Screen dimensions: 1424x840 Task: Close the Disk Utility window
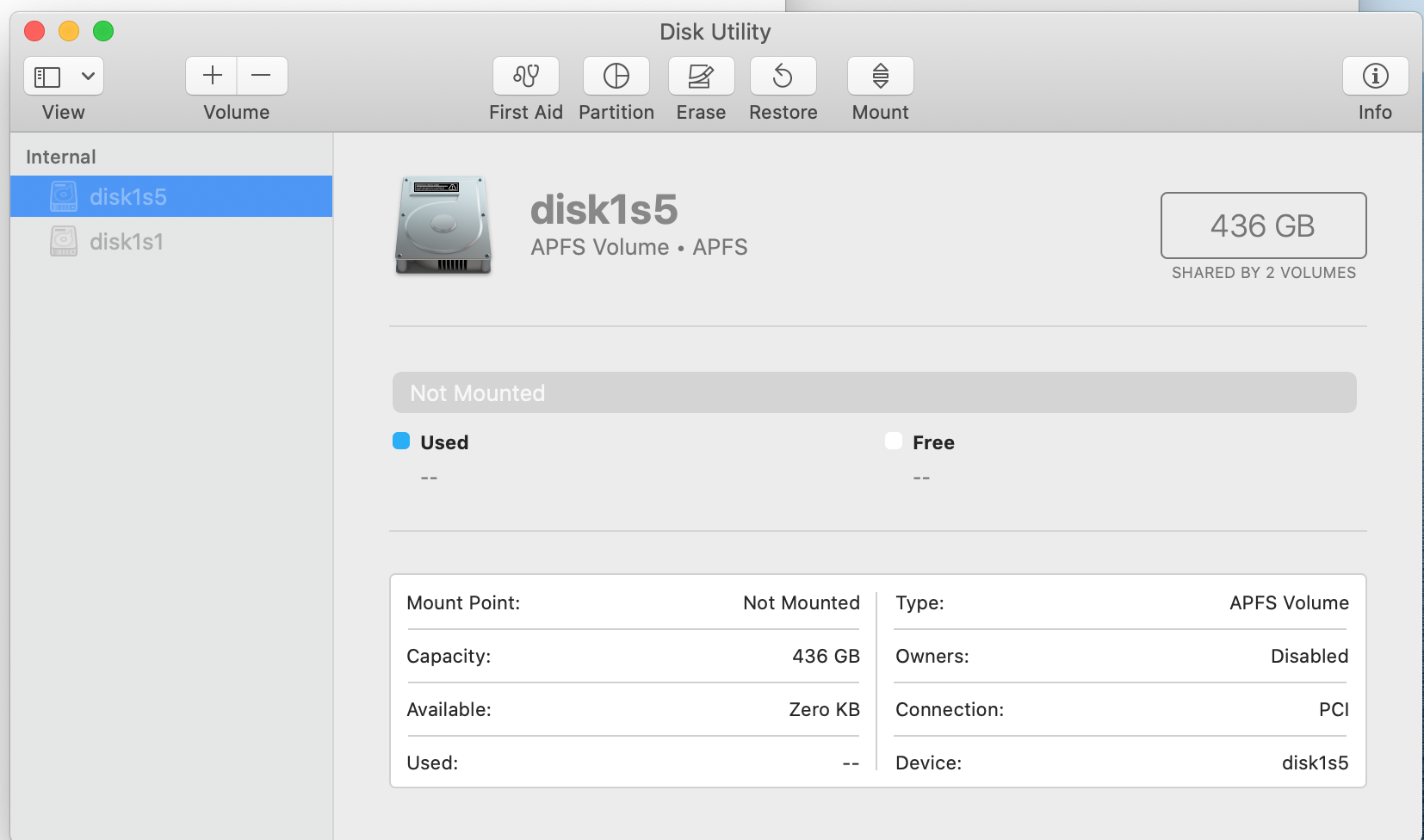34,32
